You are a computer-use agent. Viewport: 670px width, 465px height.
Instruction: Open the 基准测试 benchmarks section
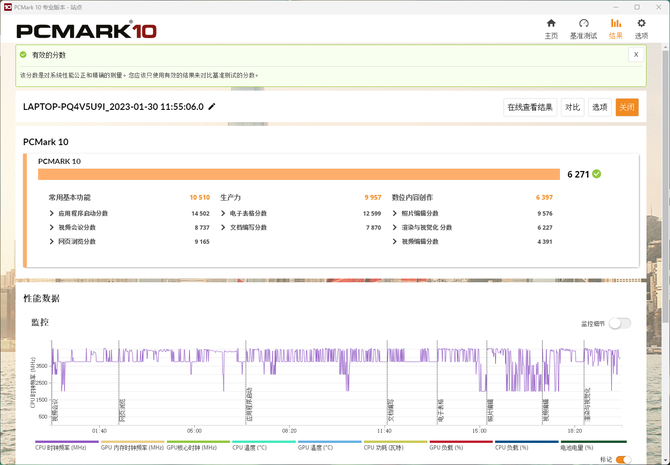(x=583, y=29)
